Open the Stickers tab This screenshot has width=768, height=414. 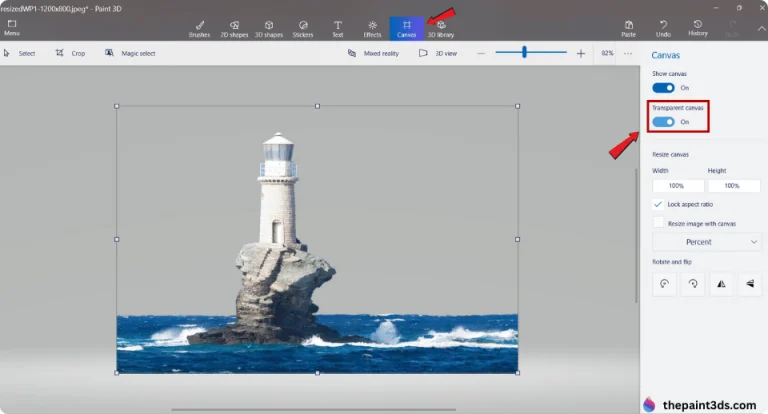303,29
